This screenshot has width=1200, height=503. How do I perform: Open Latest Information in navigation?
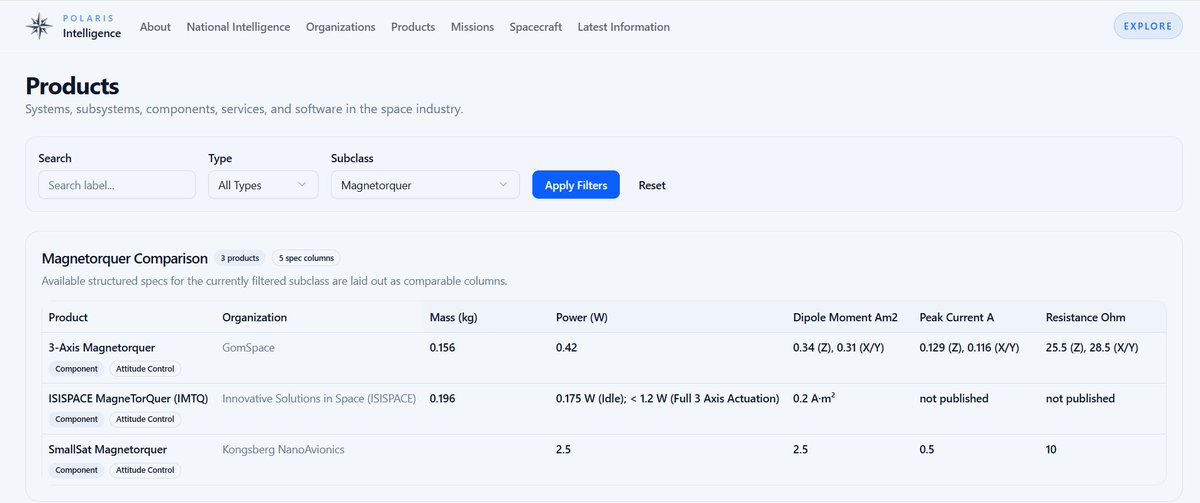(624, 27)
